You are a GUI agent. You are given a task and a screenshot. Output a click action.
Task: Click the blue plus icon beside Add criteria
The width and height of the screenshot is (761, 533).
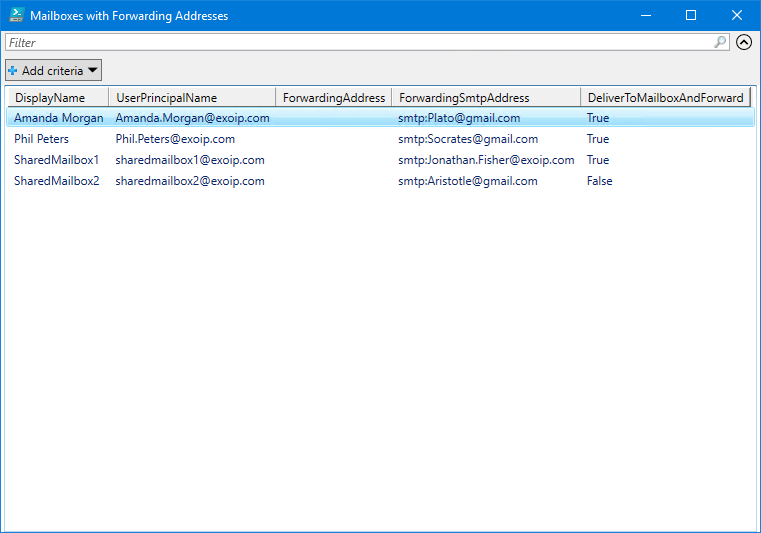point(13,70)
